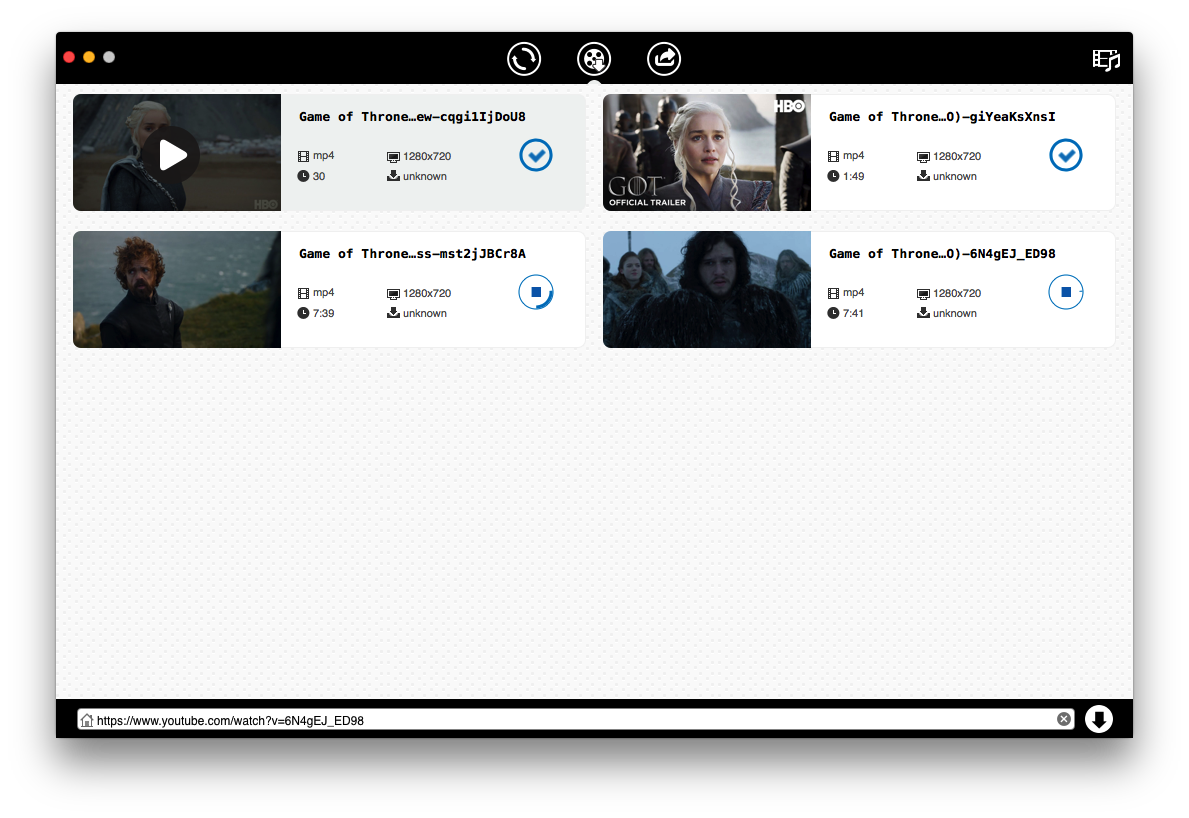The image size is (1189, 818).
Task: Click the YouTube URL input field
Action: coord(575,719)
